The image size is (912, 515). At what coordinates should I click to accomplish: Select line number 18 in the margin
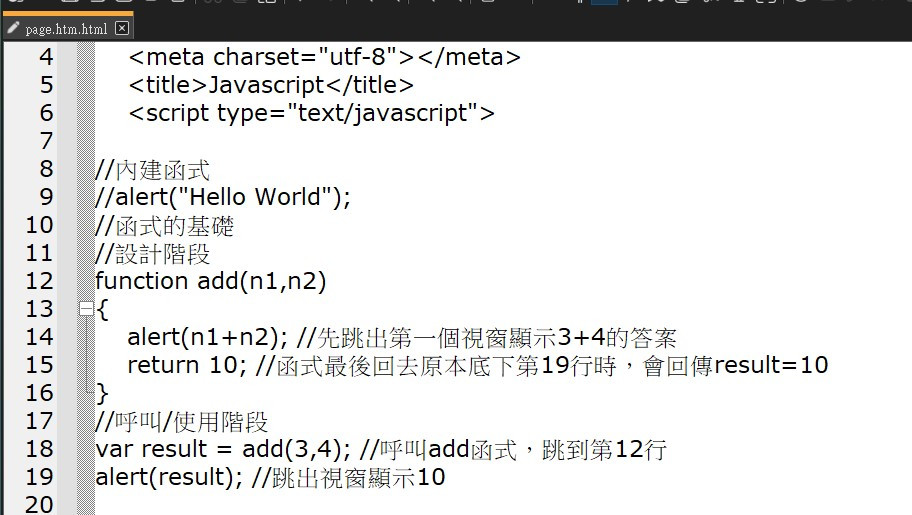(x=40, y=449)
